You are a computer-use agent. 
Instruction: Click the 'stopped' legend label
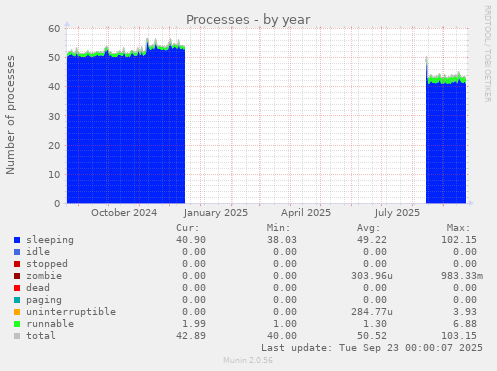click(x=47, y=264)
